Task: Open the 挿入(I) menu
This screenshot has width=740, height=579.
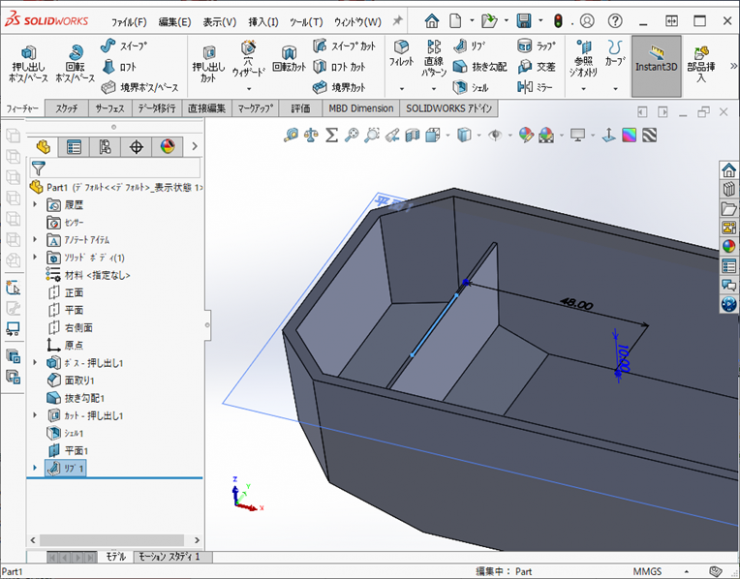Action: tap(264, 21)
